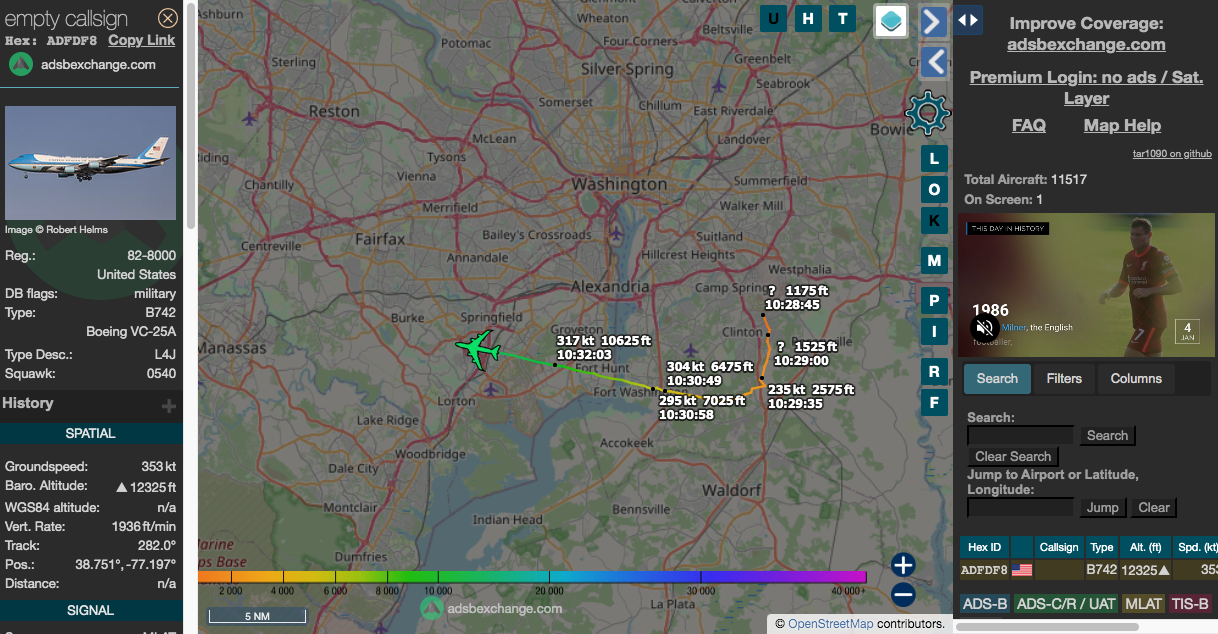Open the map layer selector
1218x634 pixels.
click(891, 20)
